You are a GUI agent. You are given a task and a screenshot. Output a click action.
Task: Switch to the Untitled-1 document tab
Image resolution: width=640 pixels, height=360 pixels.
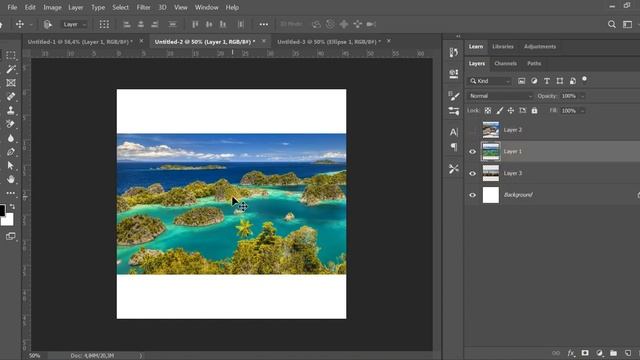pos(80,42)
